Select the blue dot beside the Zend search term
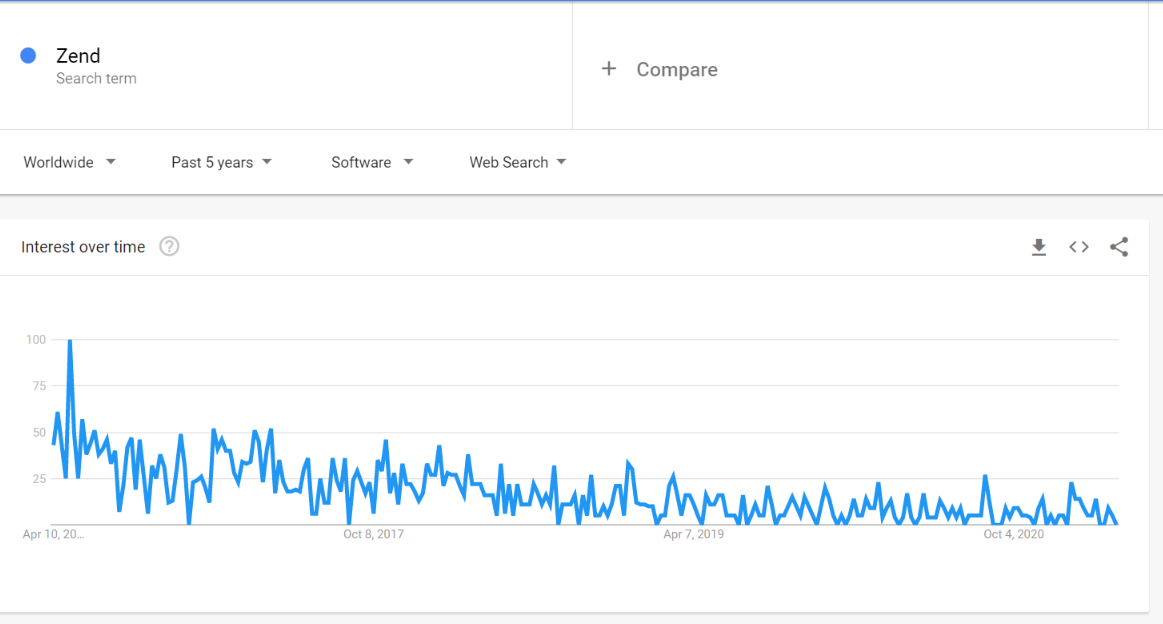The width and height of the screenshot is (1163, 624). (x=28, y=55)
